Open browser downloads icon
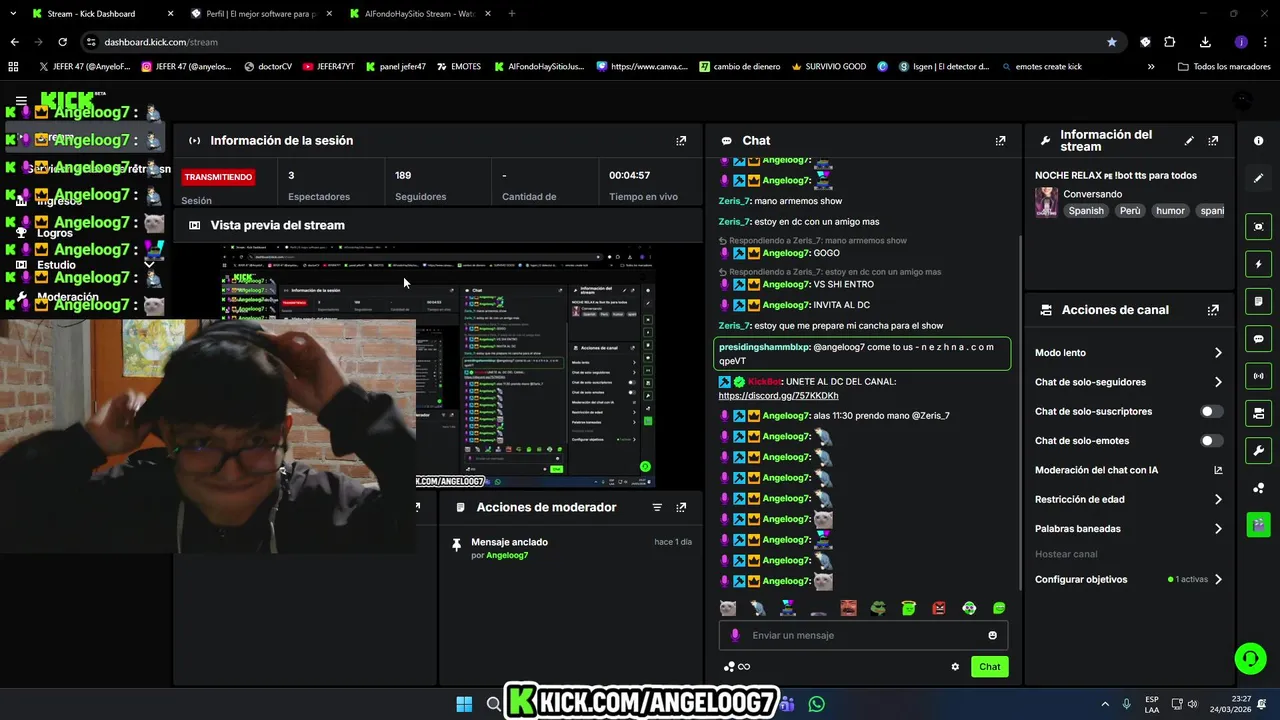The width and height of the screenshot is (1280, 720). [x=1205, y=42]
